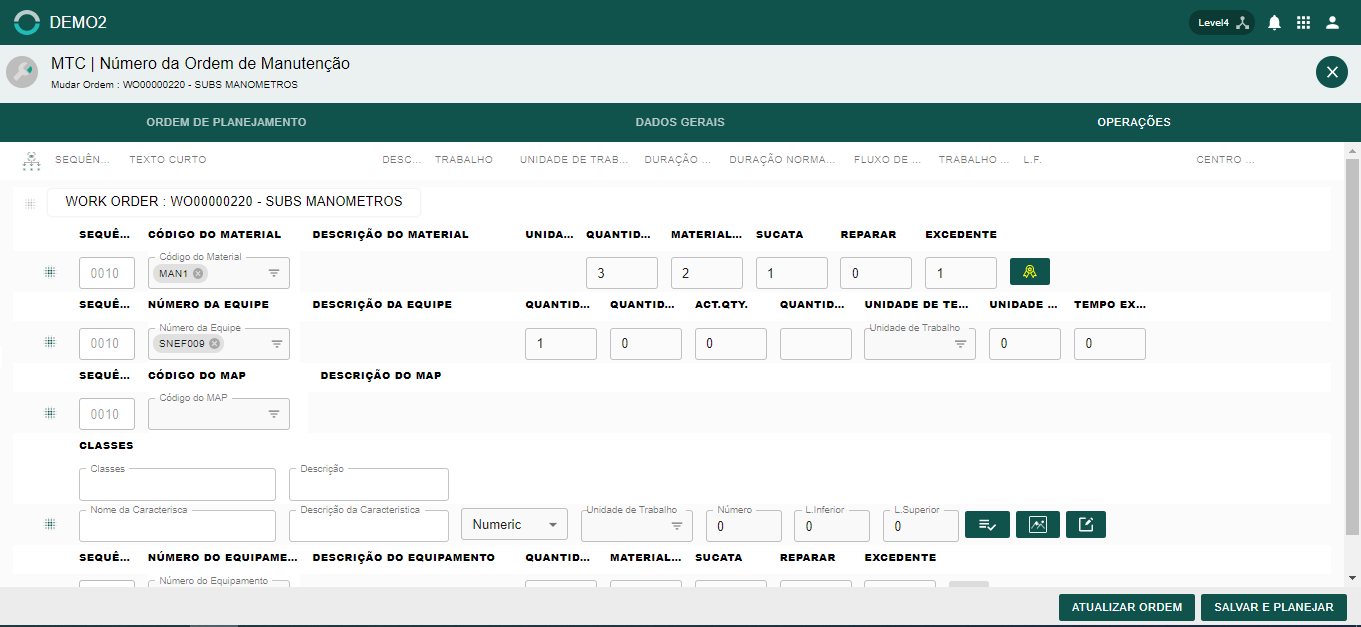Image resolution: width=1361 pixels, height=627 pixels.
Task: Click the operations hierarchy tree icon
Action: click(31, 160)
